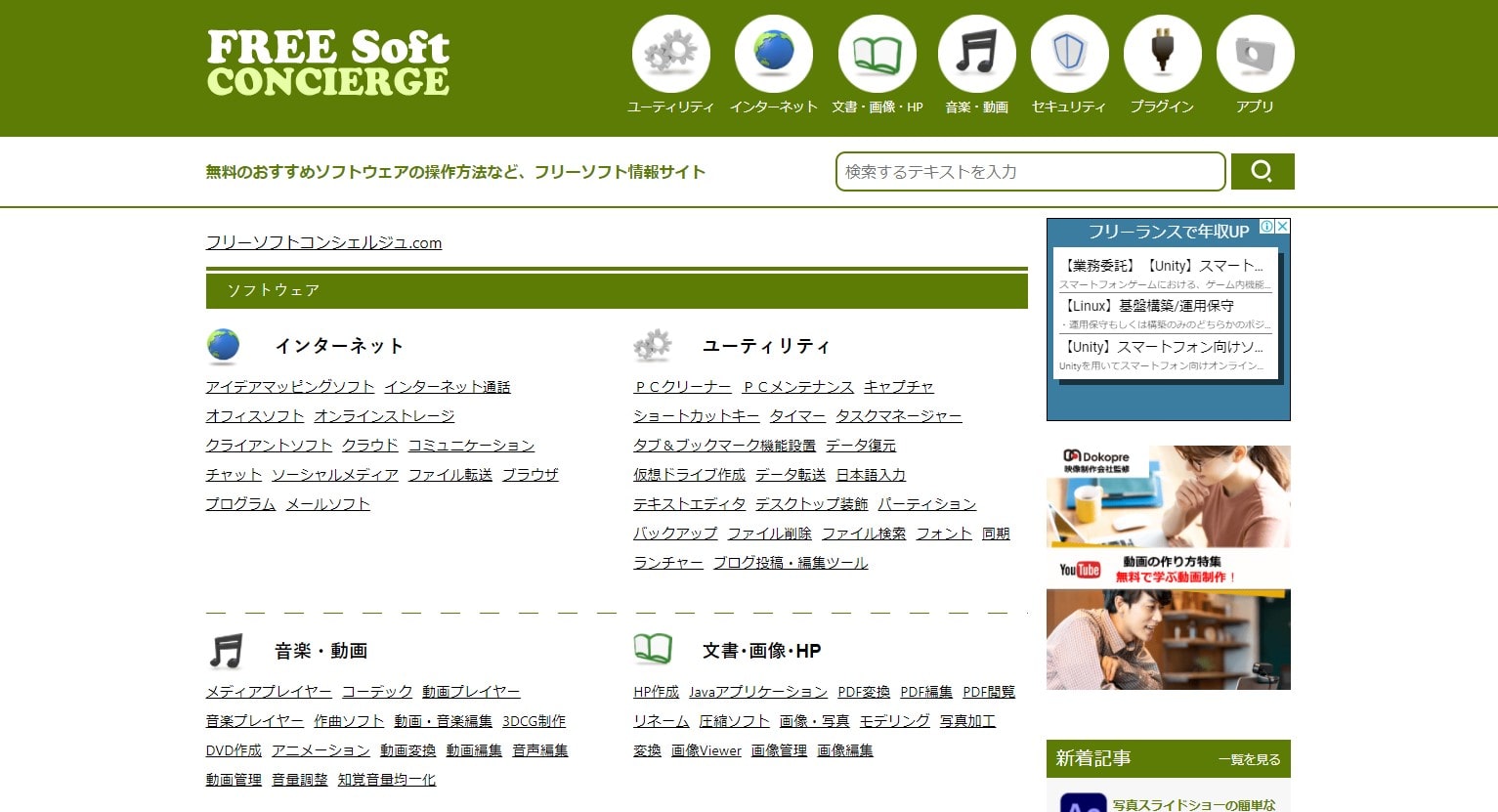Click the search magnifier icon
The width and height of the screenshot is (1498, 812).
pyautogui.click(x=1263, y=171)
